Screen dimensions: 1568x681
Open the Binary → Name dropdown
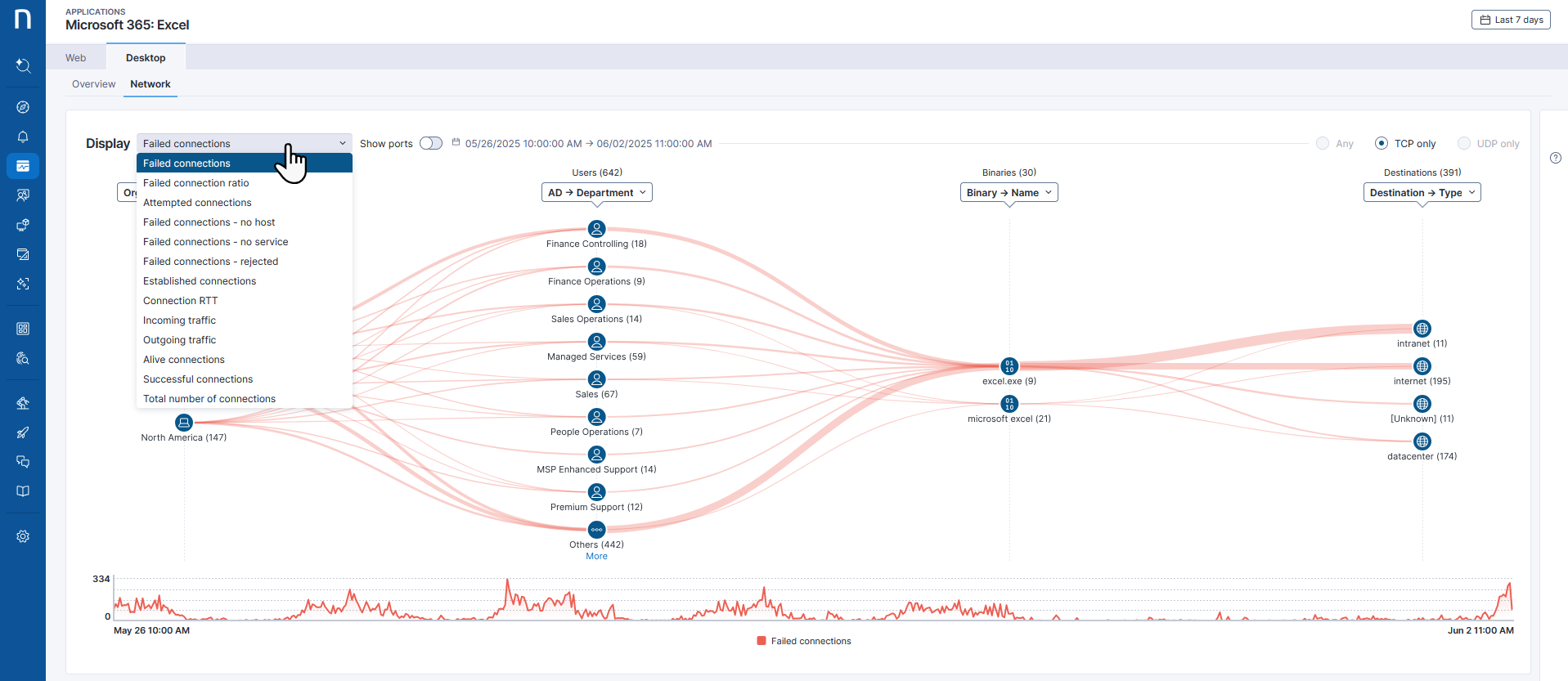[x=1009, y=192]
